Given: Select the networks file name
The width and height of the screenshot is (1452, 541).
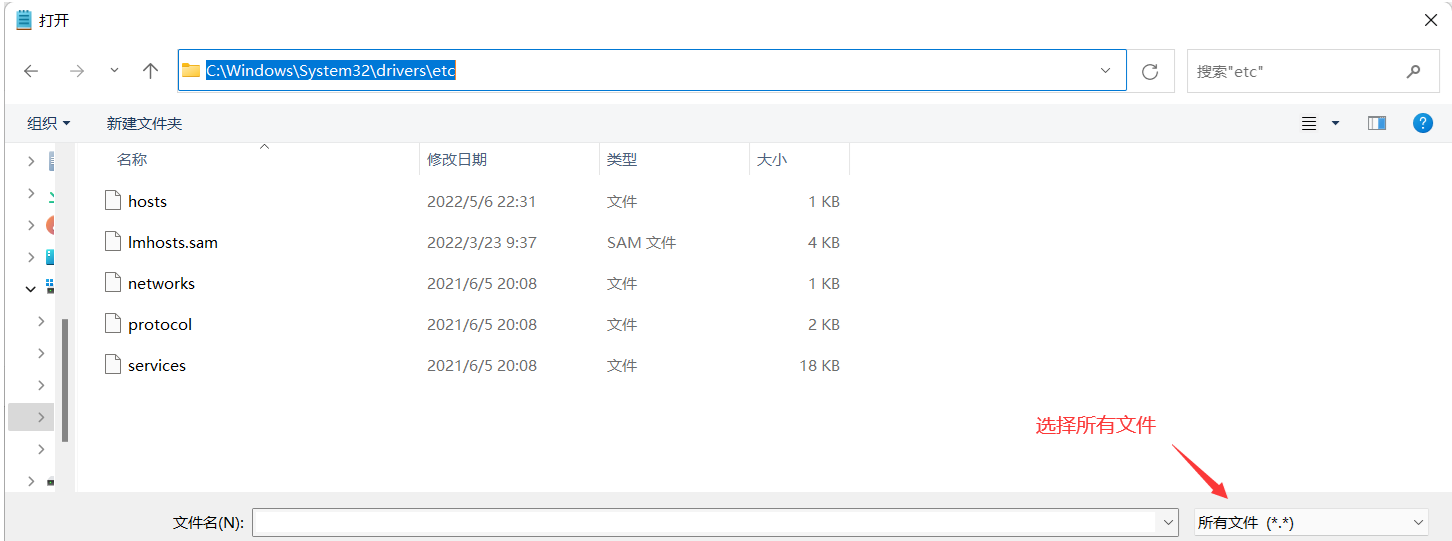Looking at the screenshot, I should pyautogui.click(x=162, y=283).
